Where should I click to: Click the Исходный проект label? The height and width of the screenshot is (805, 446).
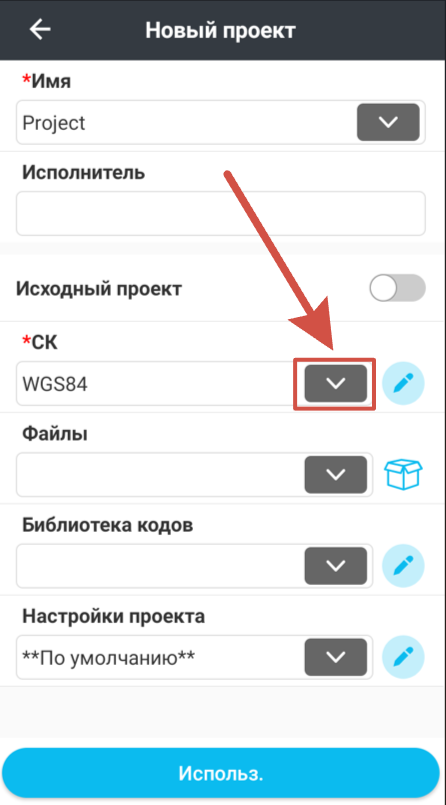[x=99, y=289]
